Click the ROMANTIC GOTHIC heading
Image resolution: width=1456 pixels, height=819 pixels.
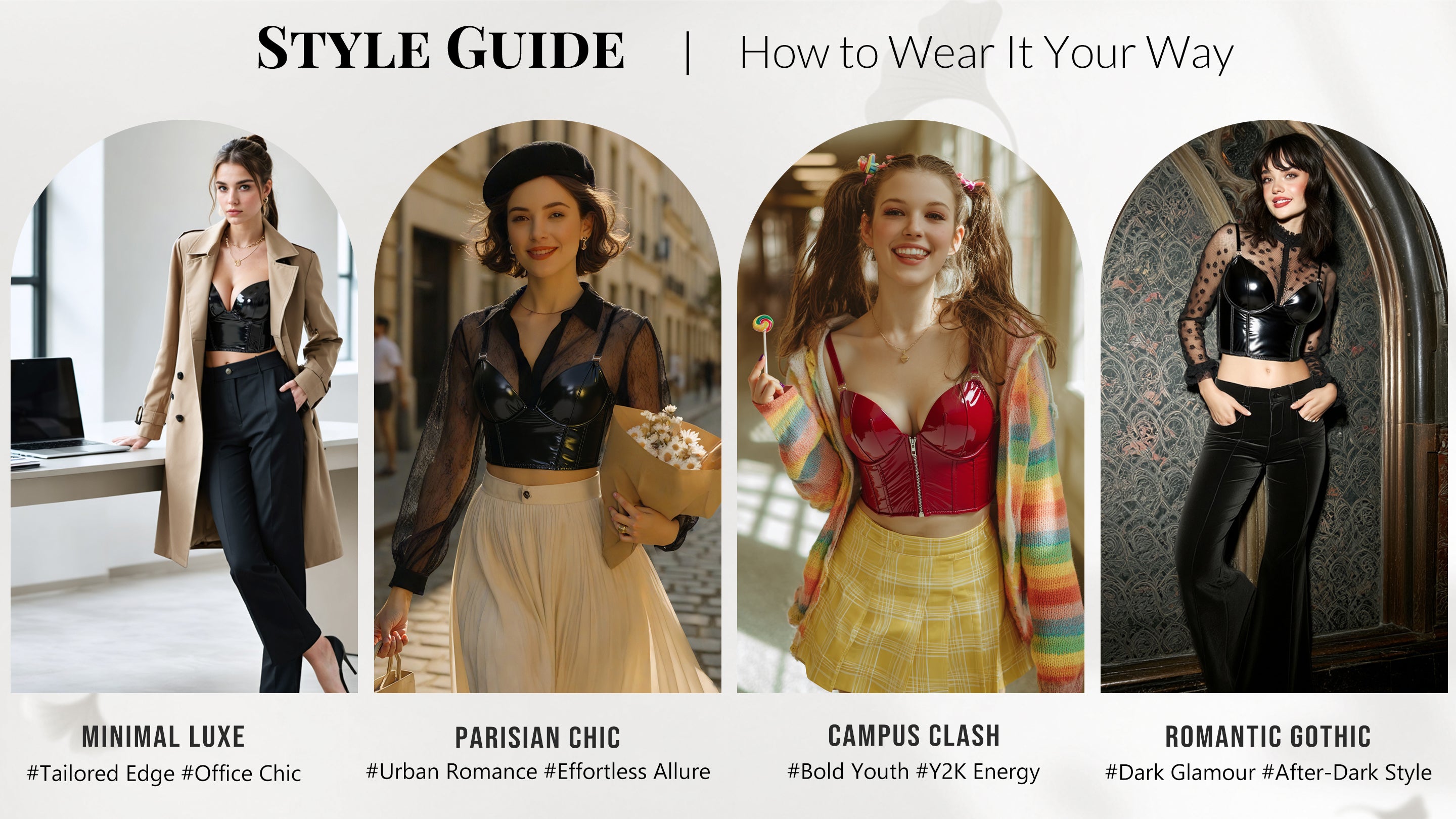click(x=1268, y=737)
